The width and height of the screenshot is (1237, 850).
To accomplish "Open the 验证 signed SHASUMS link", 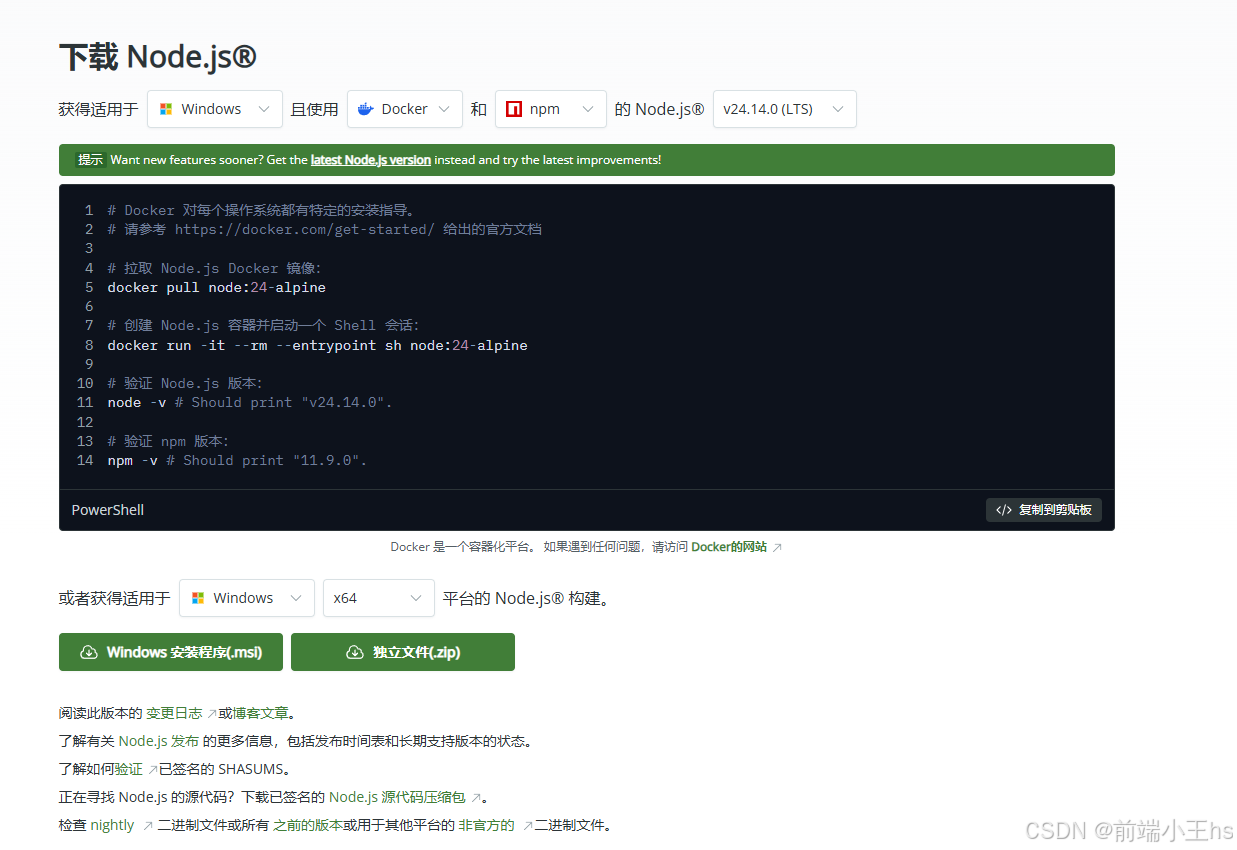I will tap(128, 770).
